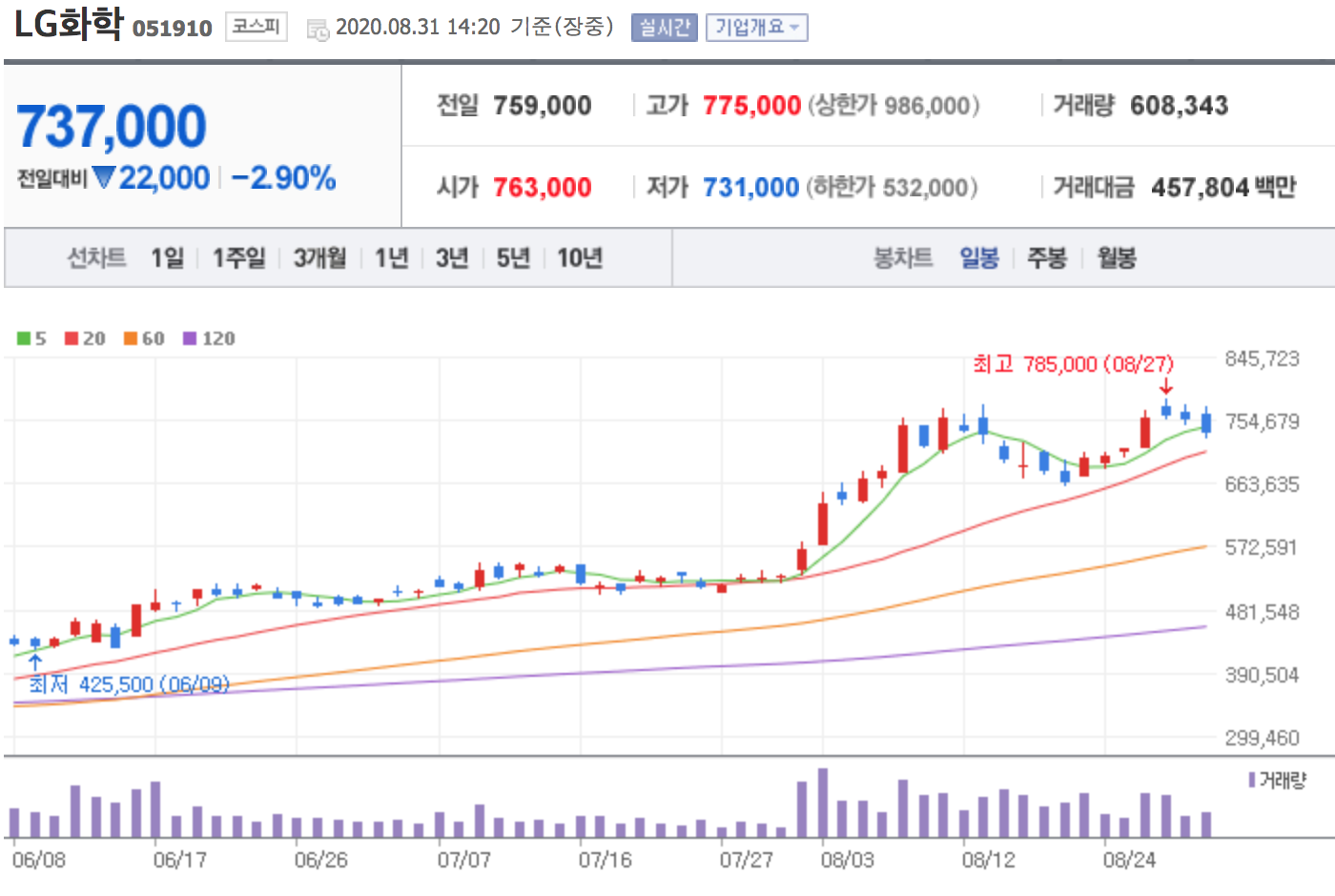Click the 하한가 532,000 lower limit text
Viewport: 1335px width, 896px height.
[893, 187]
